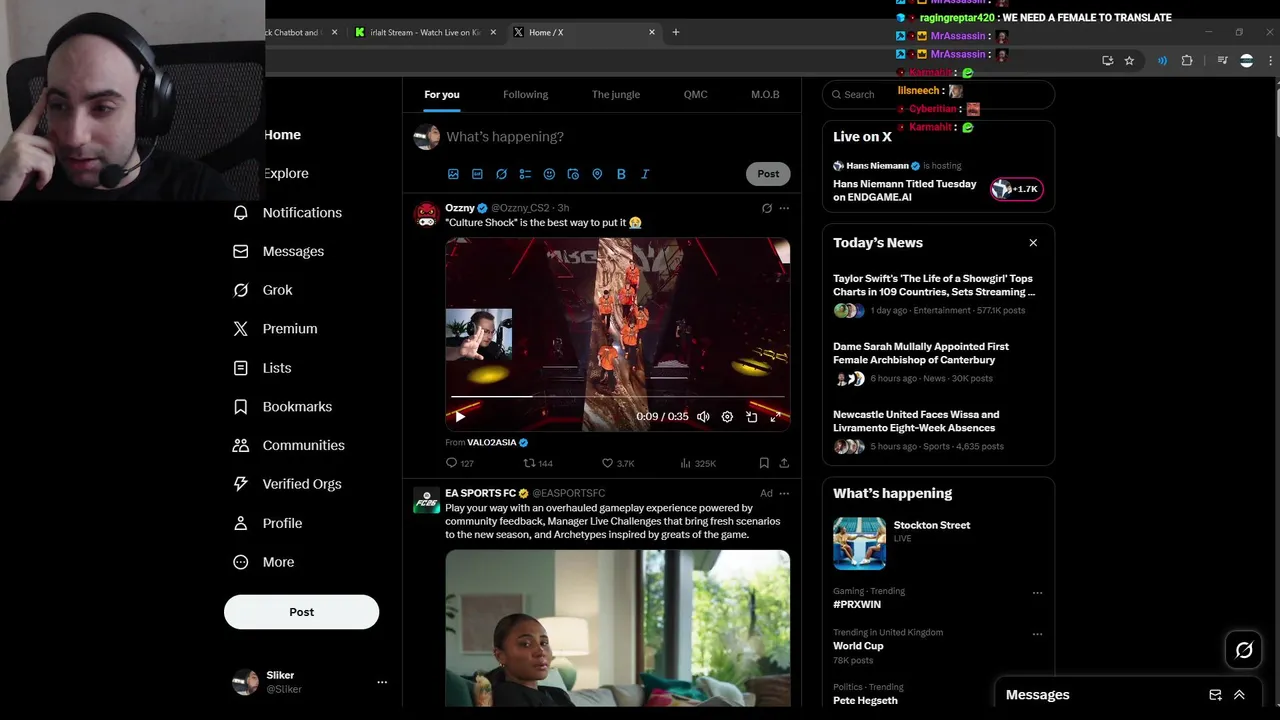Open Lists in the sidebar
Screen dimensions: 1280x720
[262, 368]
